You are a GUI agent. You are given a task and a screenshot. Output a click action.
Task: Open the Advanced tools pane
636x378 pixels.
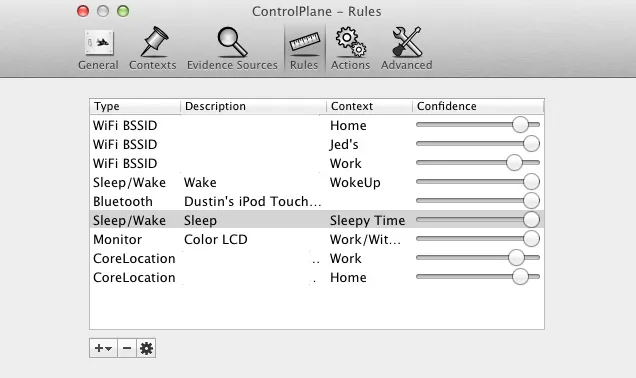tap(407, 49)
